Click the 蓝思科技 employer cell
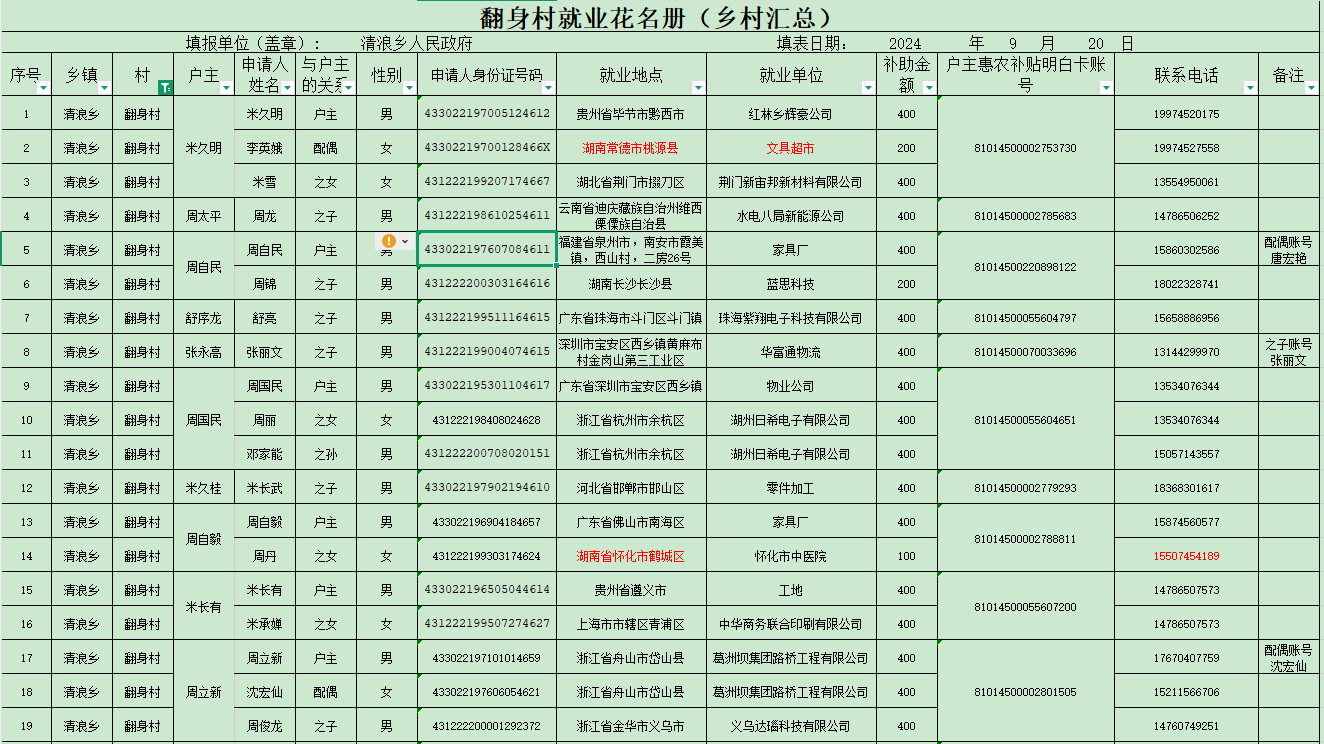Image resolution: width=1324 pixels, height=744 pixels. click(x=791, y=284)
